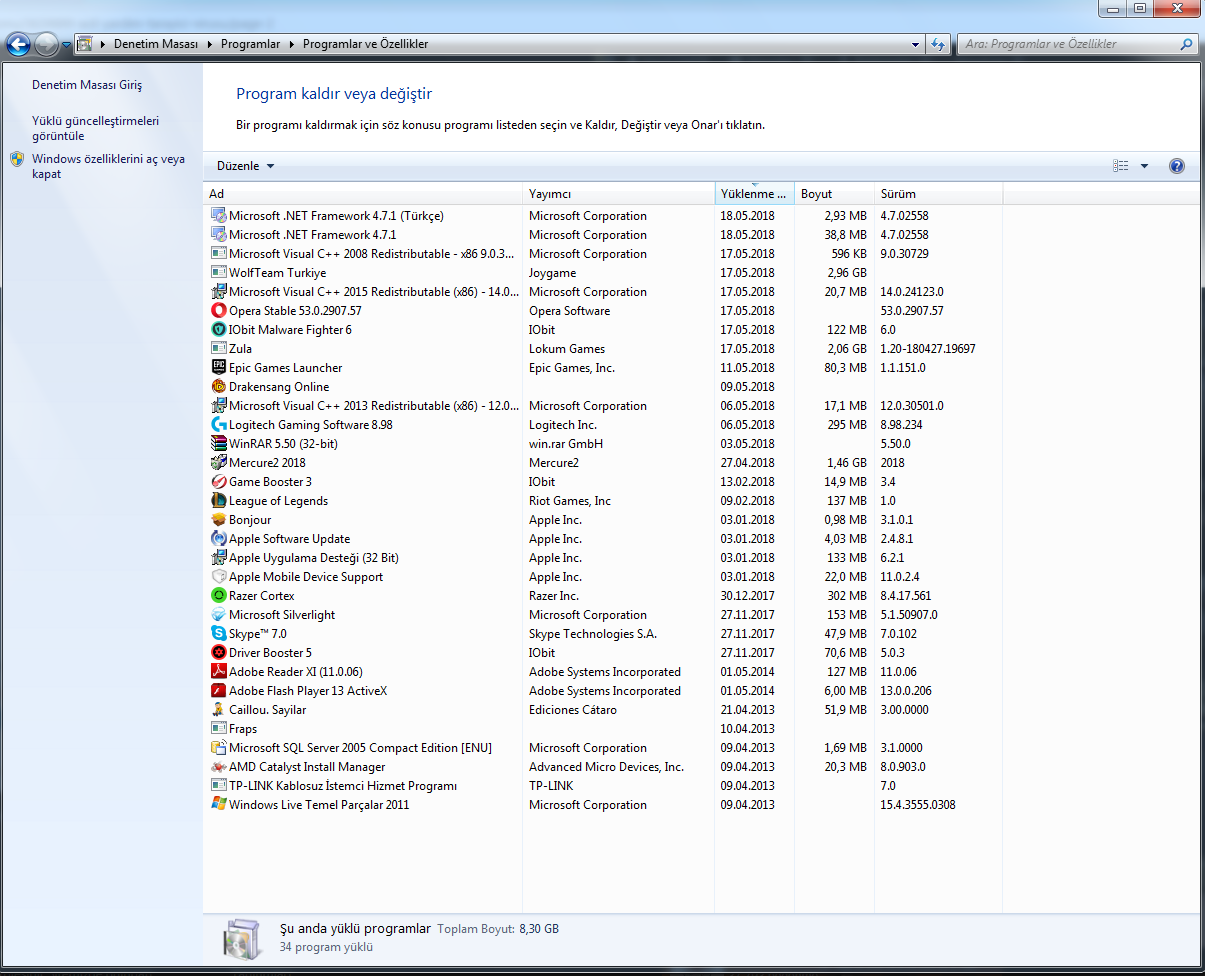Sort by the Ad column header
The width and height of the screenshot is (1205, 976).
[x=364, y=194]
